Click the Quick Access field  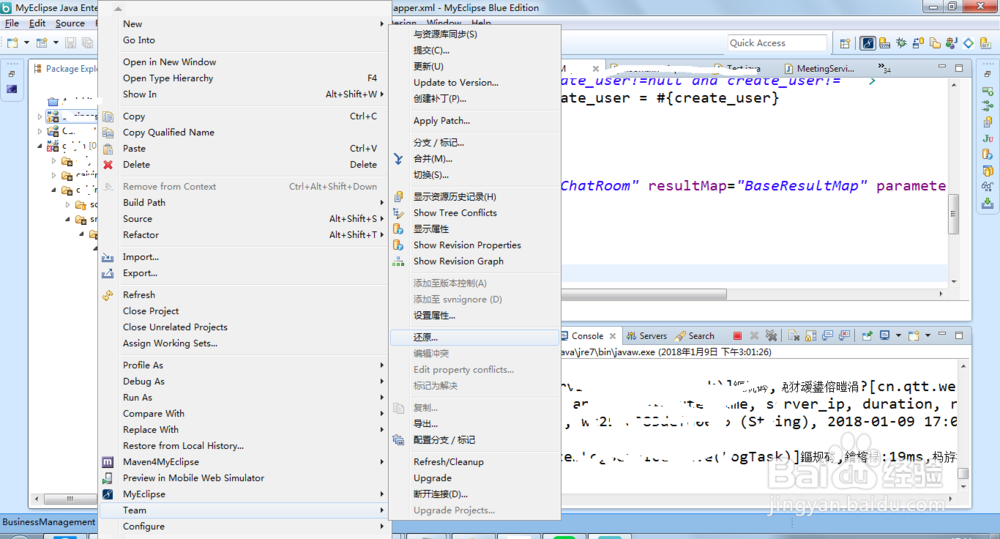click(x=777, y=43)
